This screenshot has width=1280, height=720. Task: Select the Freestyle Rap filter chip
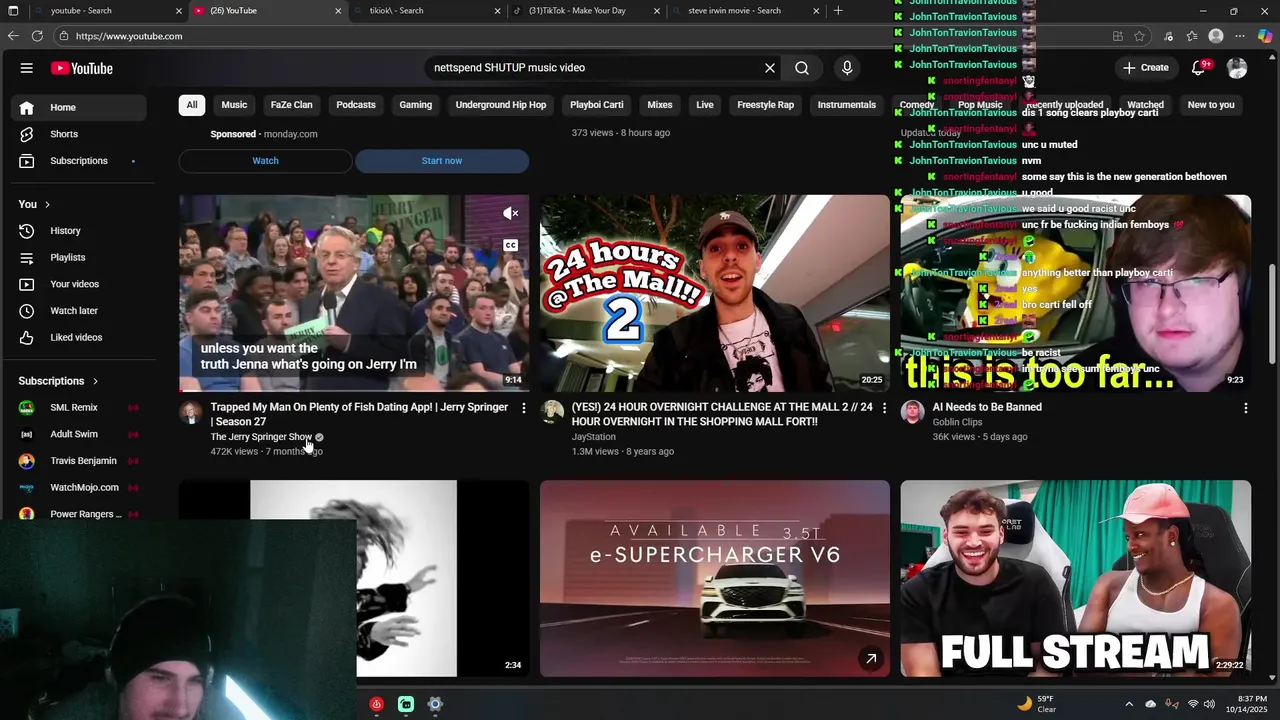(x=765, y=105)
